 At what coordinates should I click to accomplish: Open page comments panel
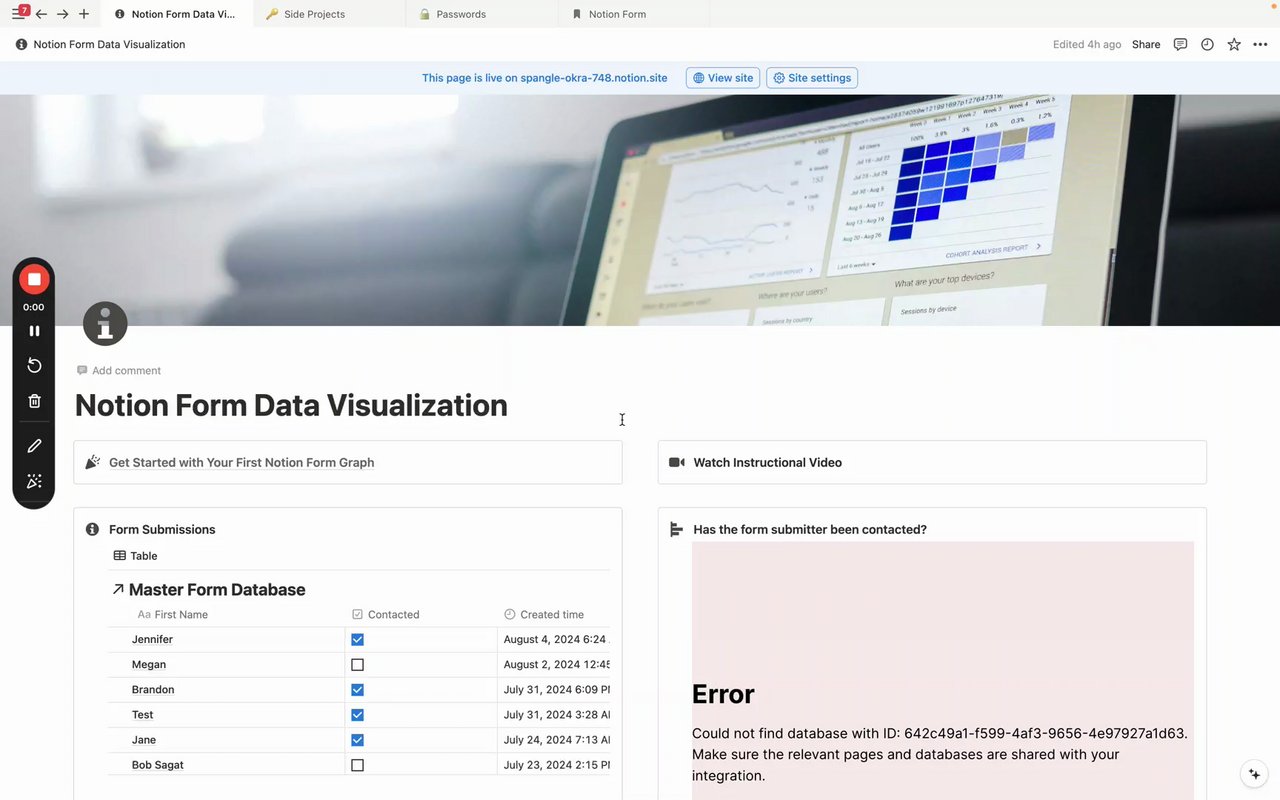coord(1180,44)
